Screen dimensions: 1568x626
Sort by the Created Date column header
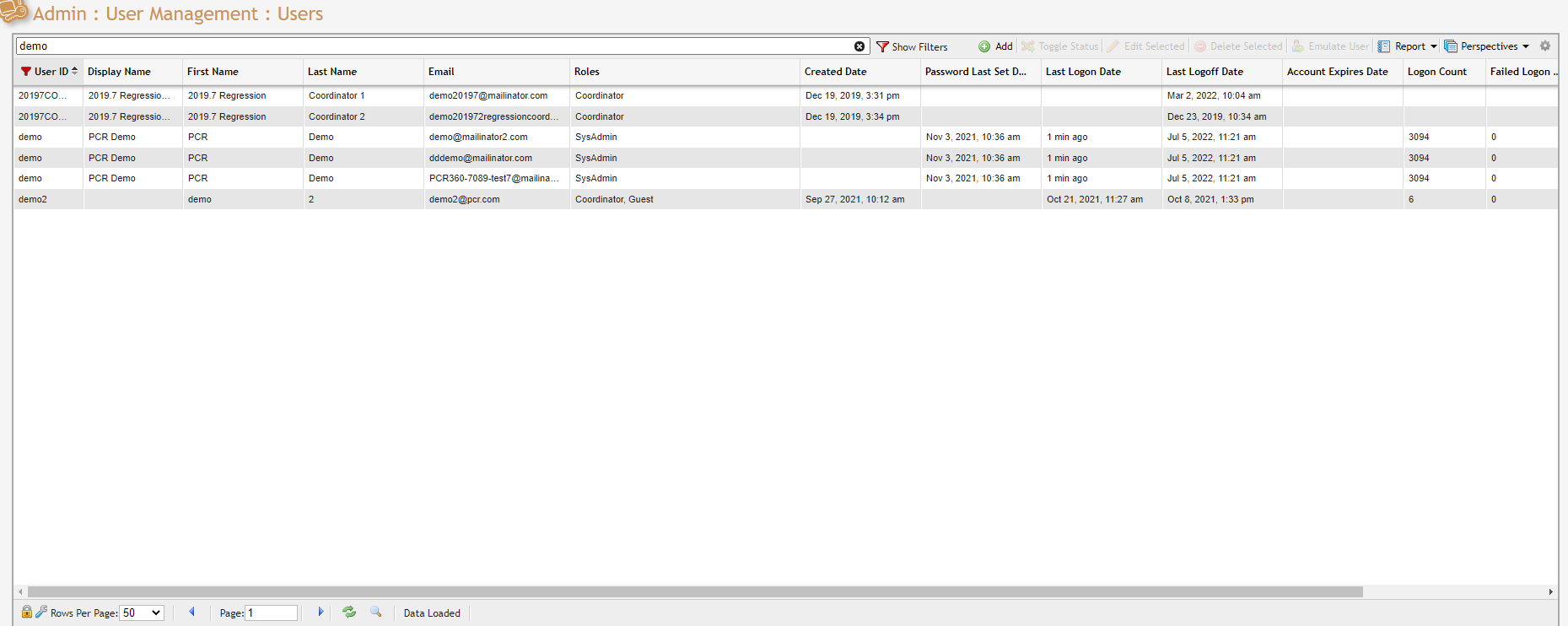835,72
